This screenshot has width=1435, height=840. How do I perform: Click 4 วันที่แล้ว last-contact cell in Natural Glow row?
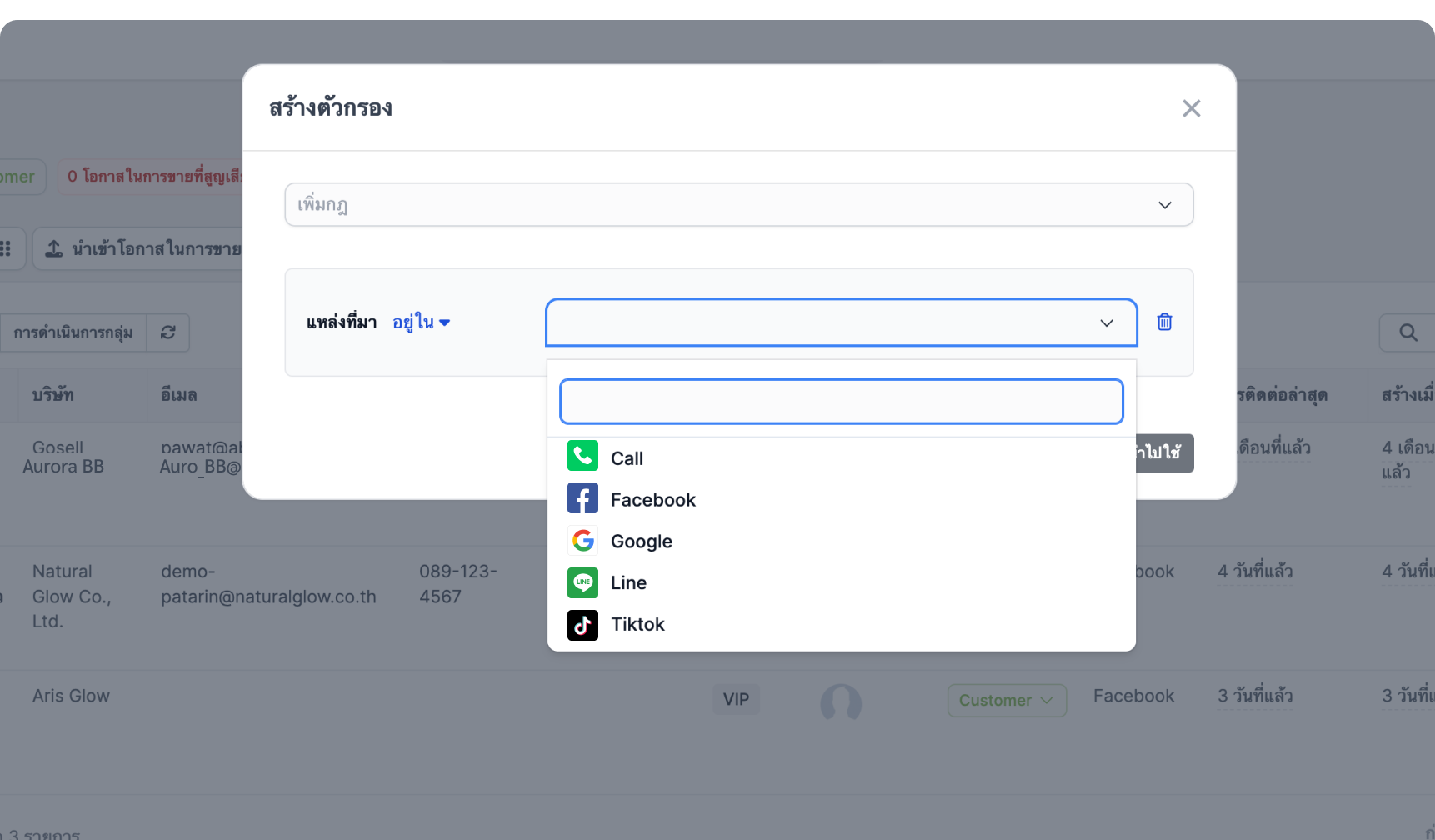(1255, 572)
